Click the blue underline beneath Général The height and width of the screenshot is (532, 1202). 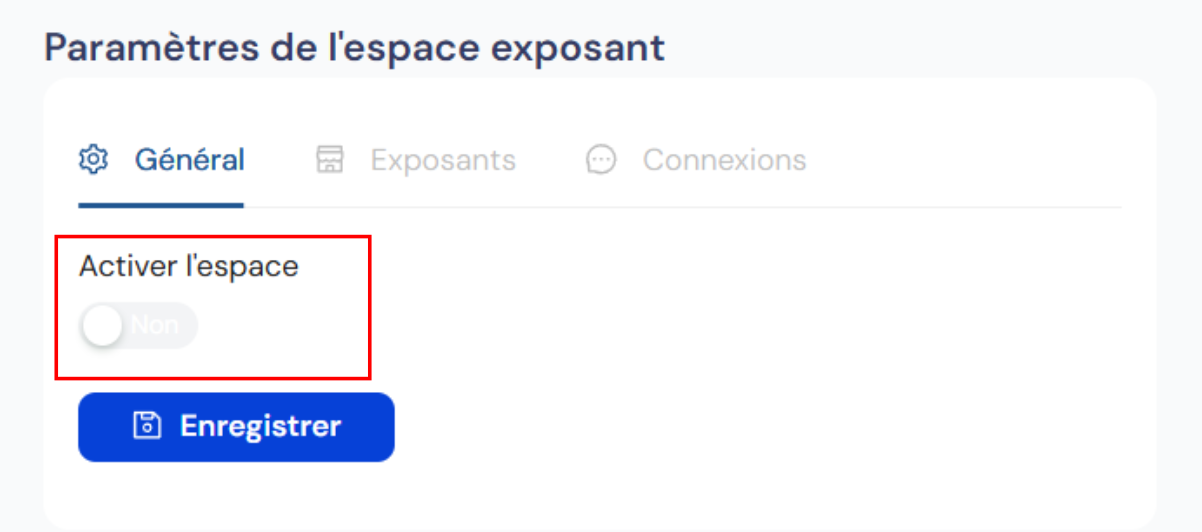click(x=161, y=205)
